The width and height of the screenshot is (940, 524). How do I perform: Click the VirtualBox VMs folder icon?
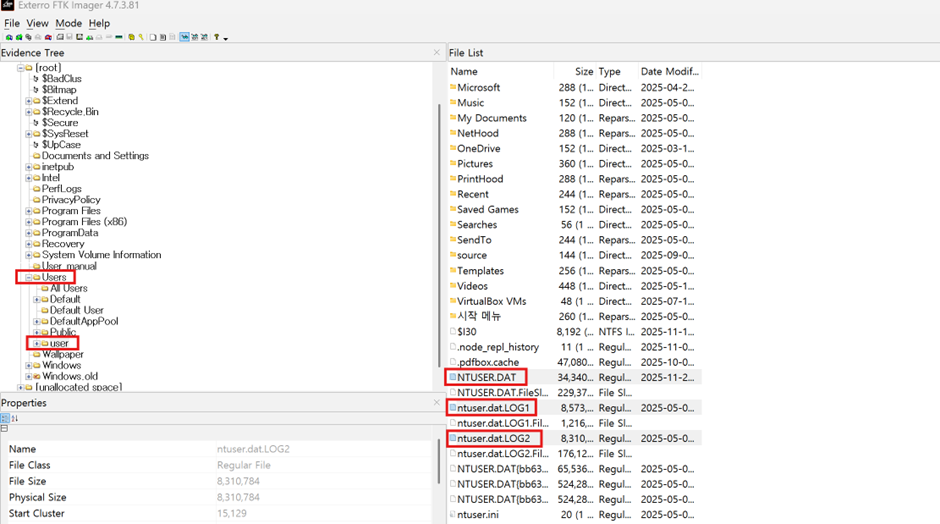pos(453,301)
